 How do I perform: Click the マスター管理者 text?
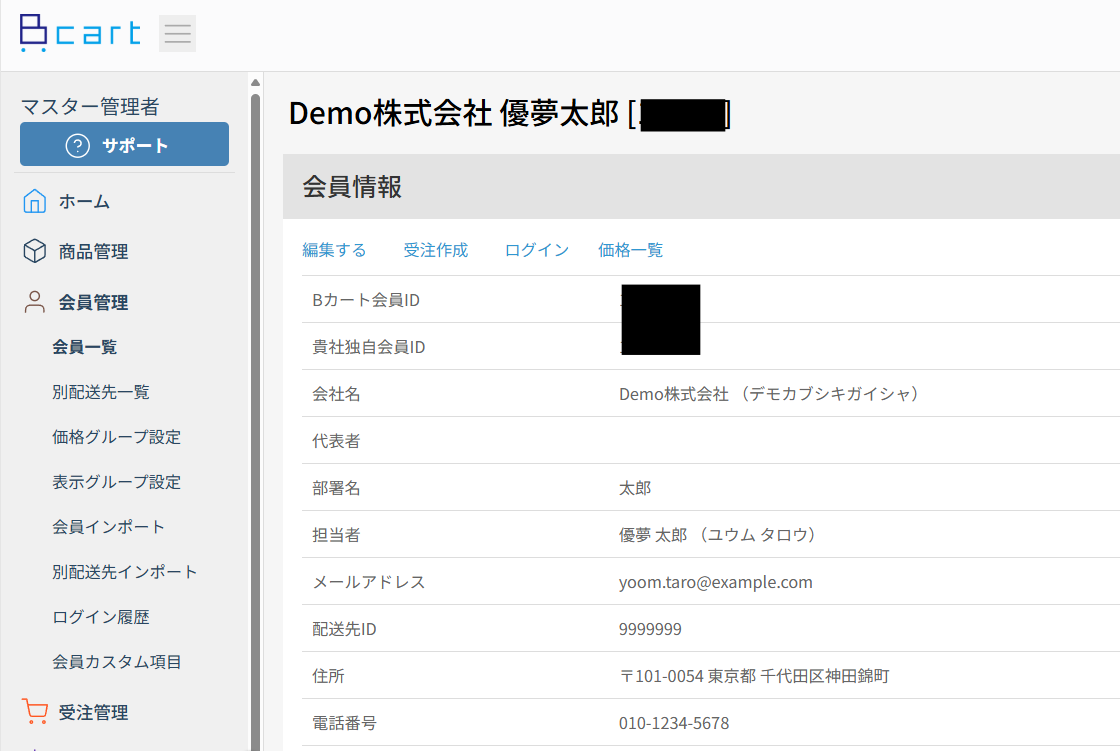tap(90, 107)
